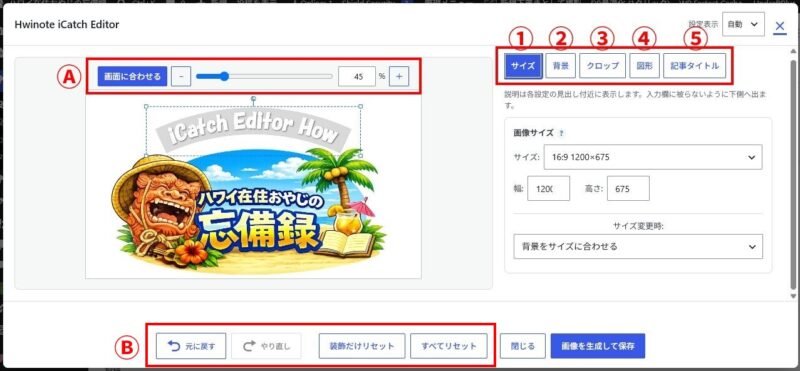Open the 図形 tab

644,66
